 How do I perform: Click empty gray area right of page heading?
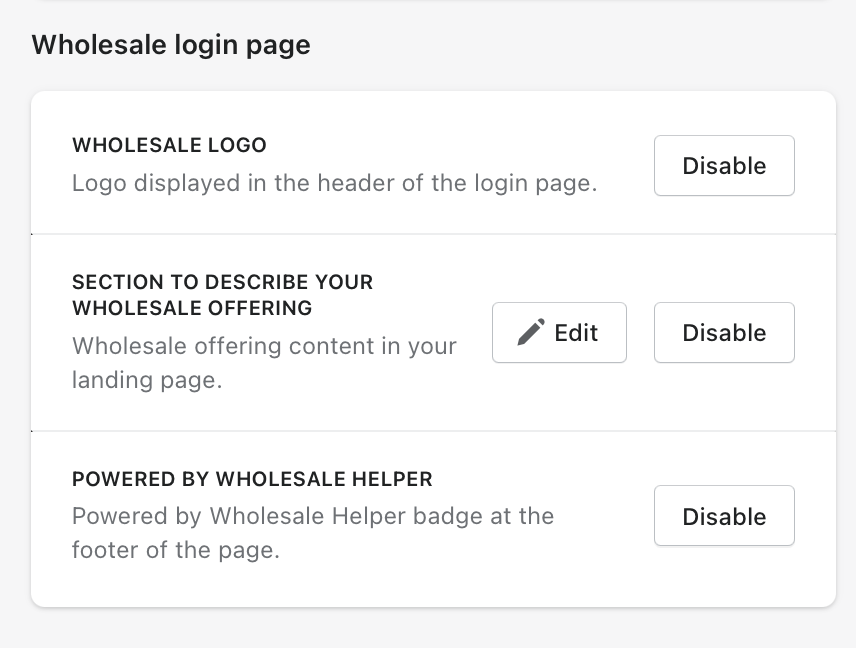580,45
